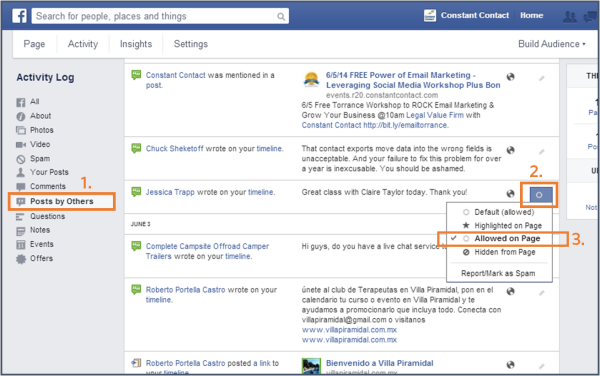Viewport: 600px width, 376px height.
Task: Click pencil icon on Bienvenido a Villa Piramidal row
Action: 541,366
